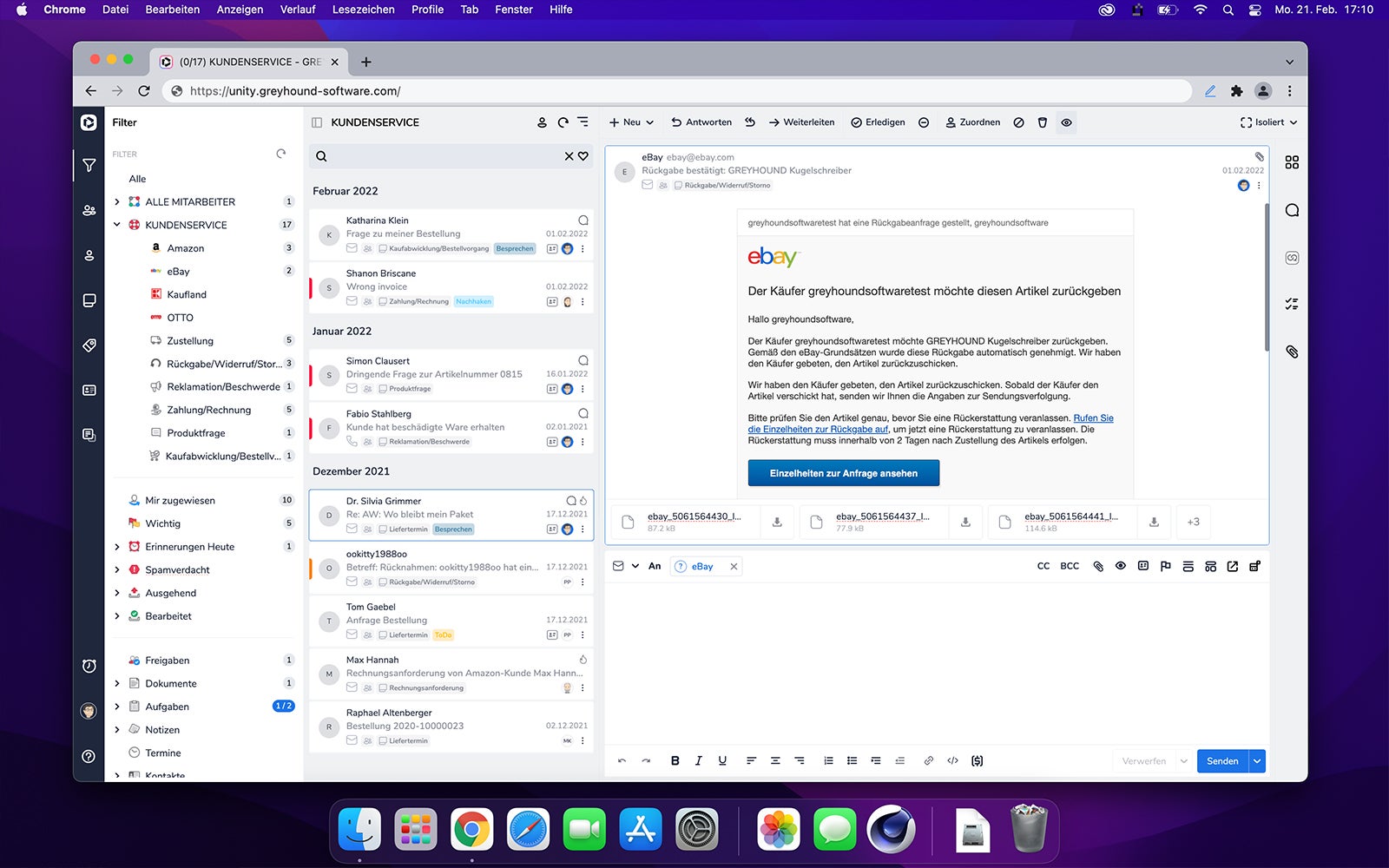Download attachment ebay_5061564437
The image size is (1389, 868).
click(965, 522)
